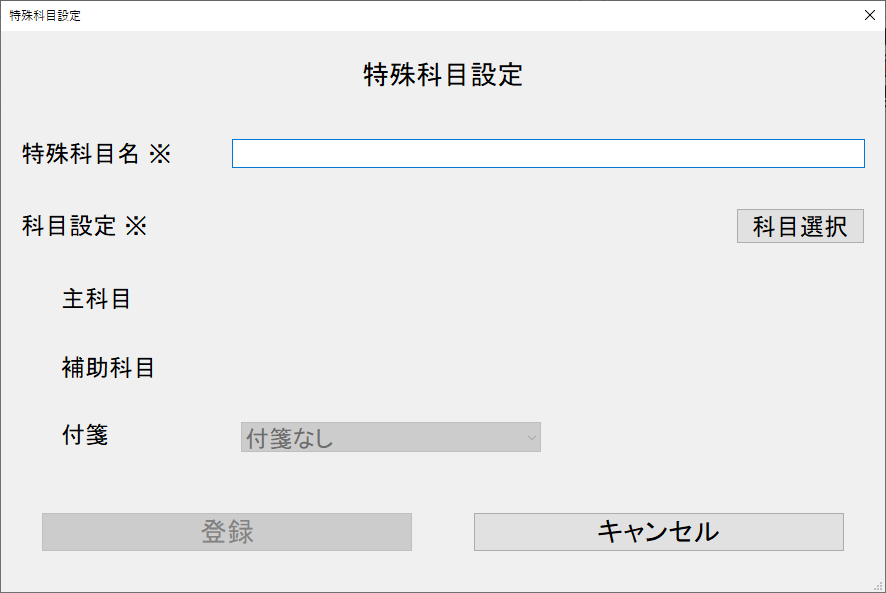Click the 主科目 label

(96, 298)
